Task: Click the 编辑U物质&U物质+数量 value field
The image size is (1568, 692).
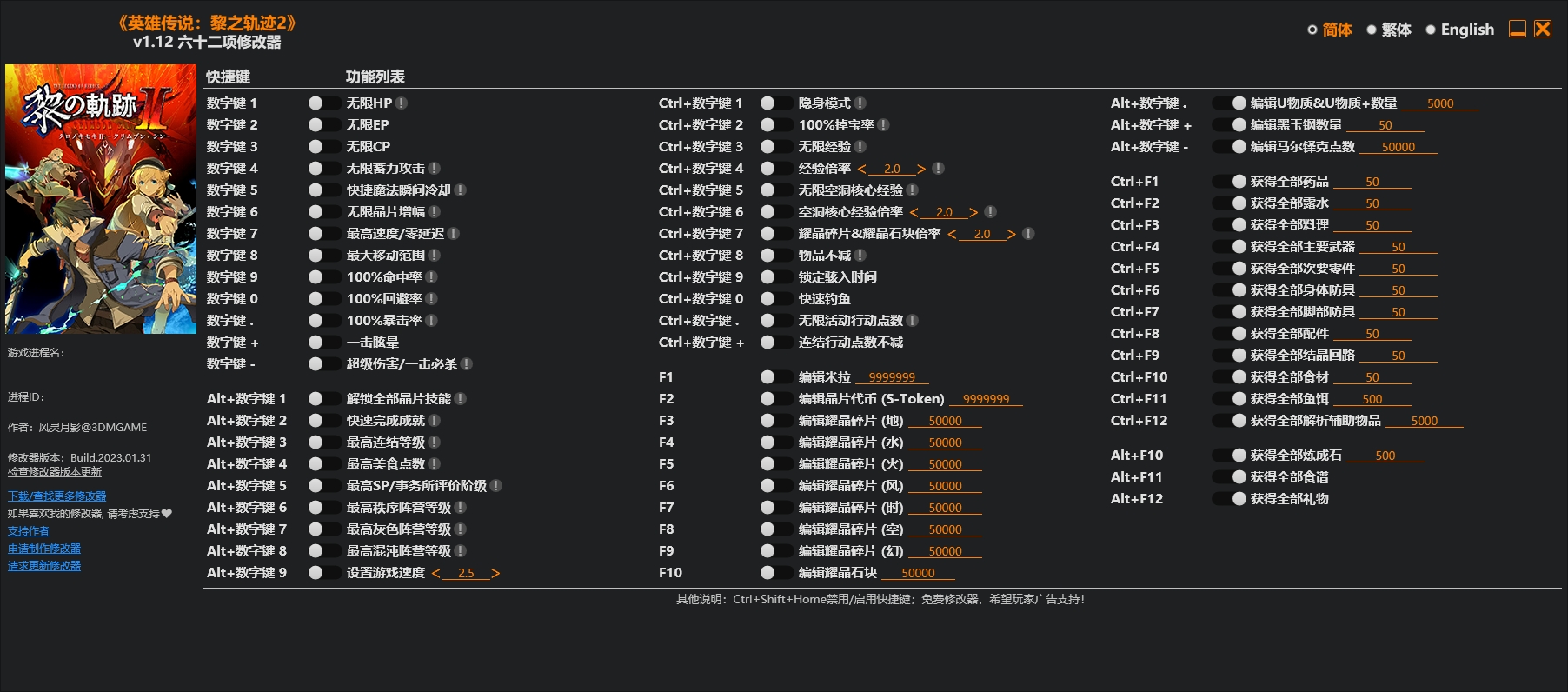Action: tap(1440, 103)
